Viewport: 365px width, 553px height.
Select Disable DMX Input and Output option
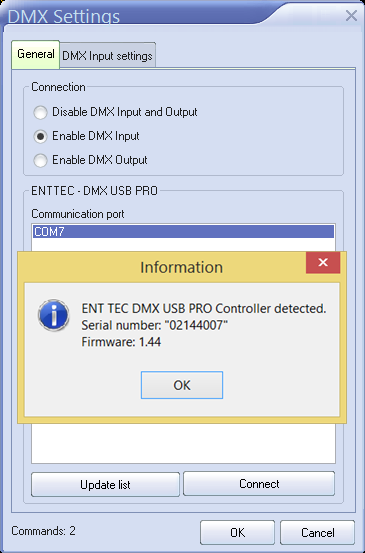tap(40, 113)
